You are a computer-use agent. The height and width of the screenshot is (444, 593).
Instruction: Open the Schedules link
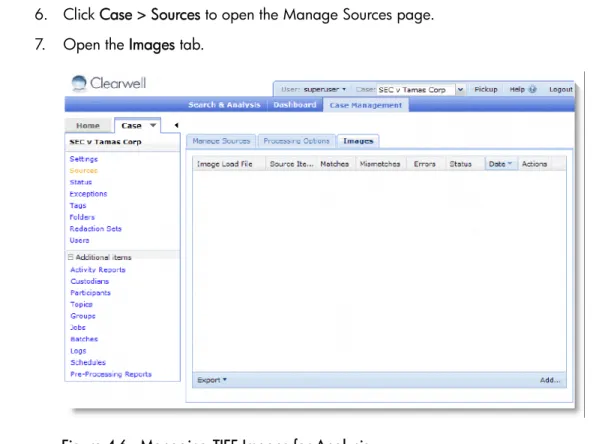click(x=88, y=362)
